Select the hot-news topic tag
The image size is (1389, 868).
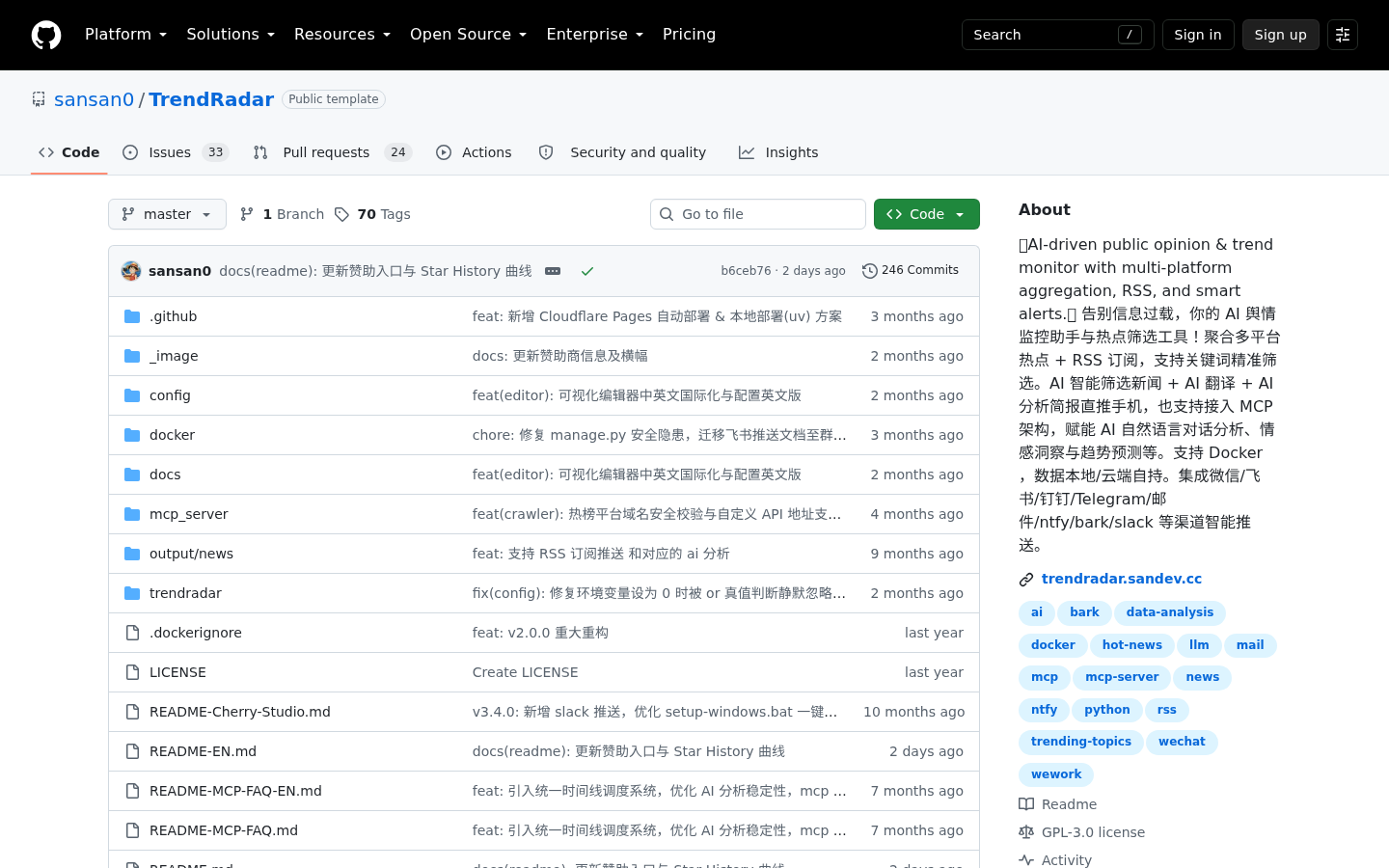pos(1132,645)
